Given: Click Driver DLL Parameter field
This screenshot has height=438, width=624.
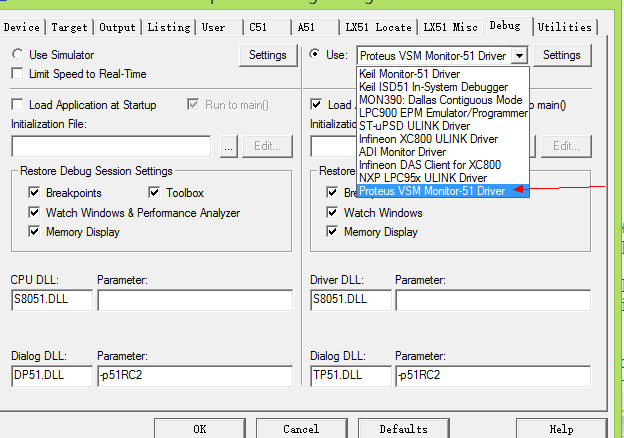Looking at the screenshot, I should [x=493, y=300].
